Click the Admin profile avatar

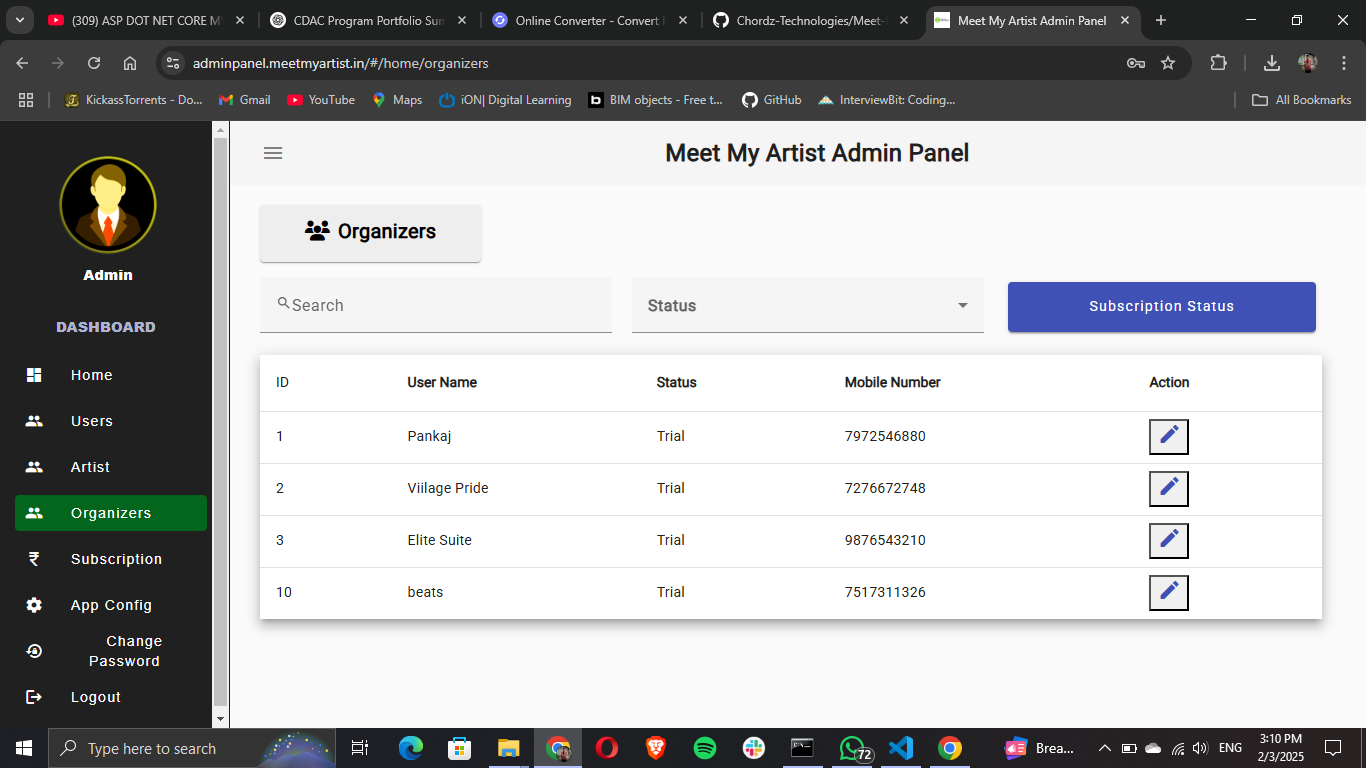tap(108, 205)
